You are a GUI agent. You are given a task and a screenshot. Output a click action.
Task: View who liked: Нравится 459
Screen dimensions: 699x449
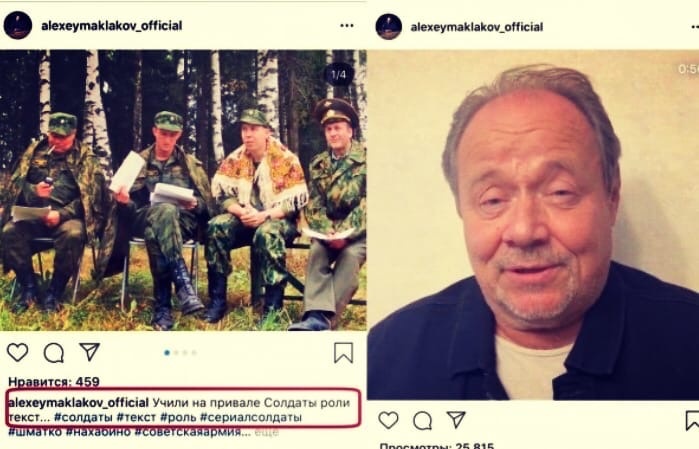54,382
